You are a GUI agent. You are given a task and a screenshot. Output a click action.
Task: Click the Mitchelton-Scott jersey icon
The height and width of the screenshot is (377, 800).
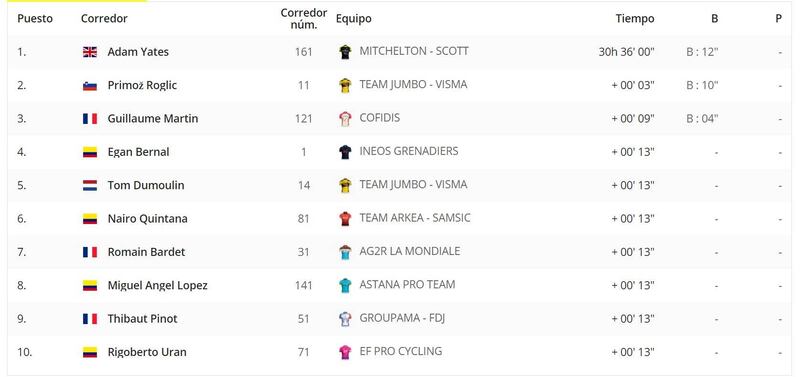(345, 52)
